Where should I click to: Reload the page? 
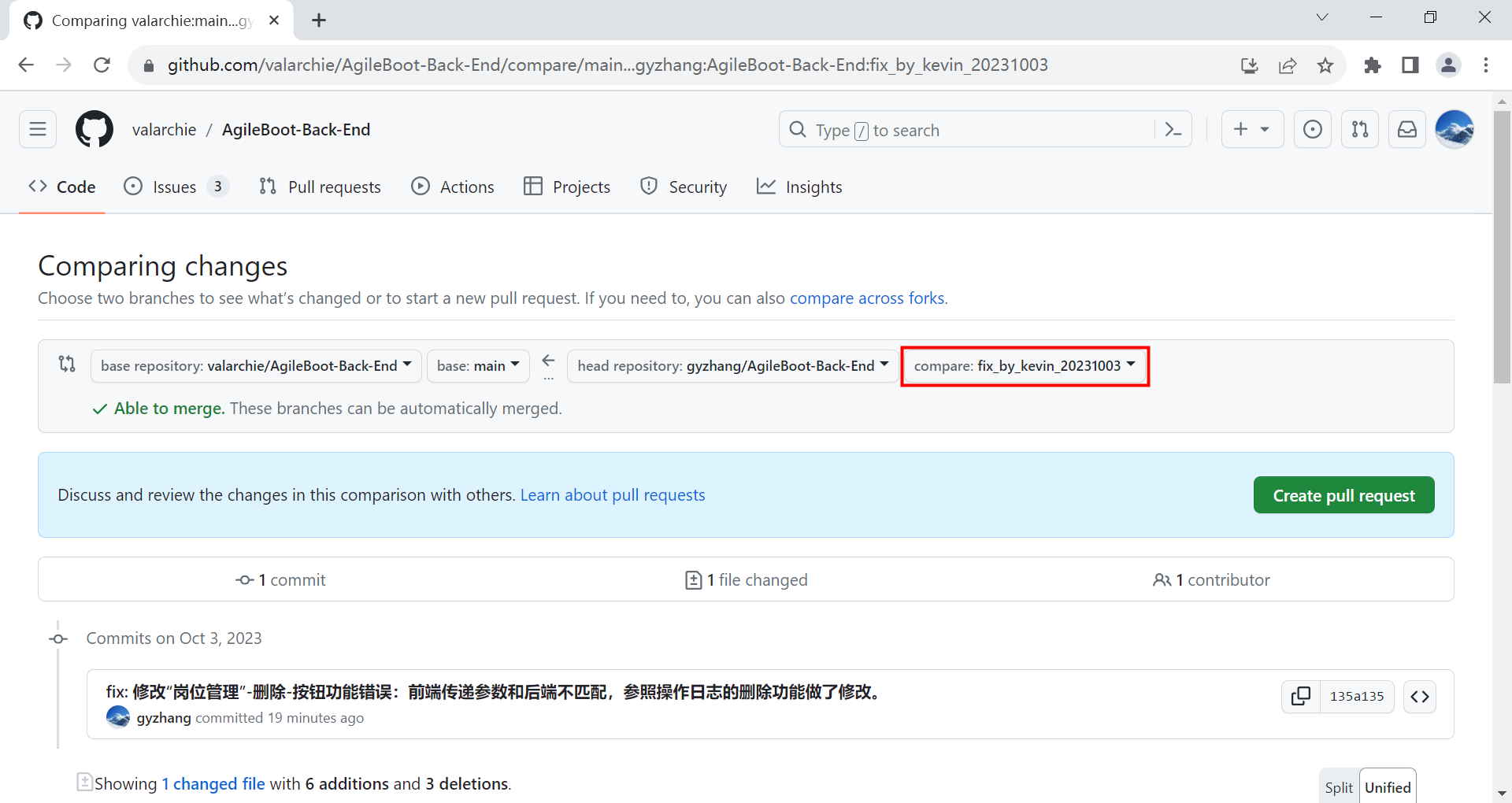coord(102,65)
